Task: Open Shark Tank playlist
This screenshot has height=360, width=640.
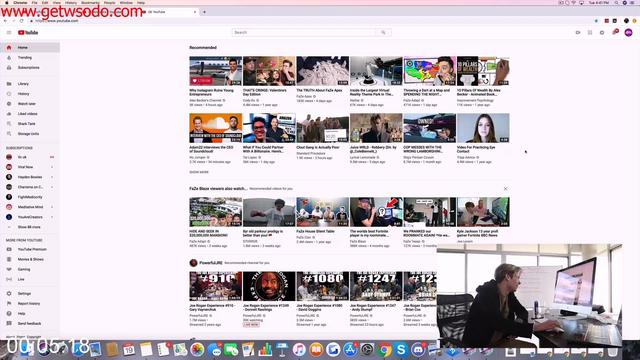Action: [x=30, y=124]
